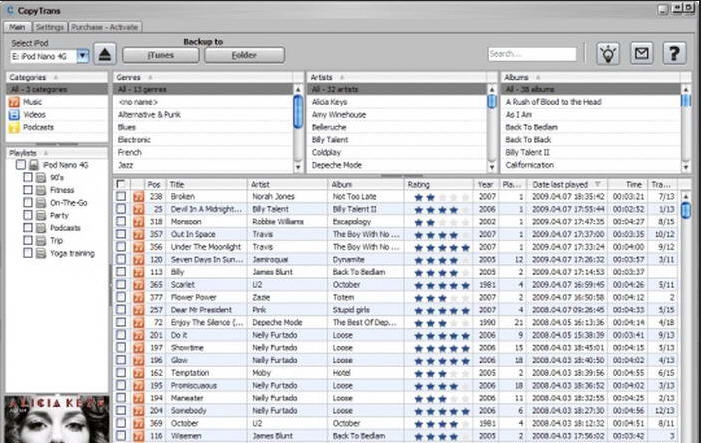This screenshot has height=443, width=701.
Task: Set the star rating for Monsoon
Action: (x=441, y=223)
